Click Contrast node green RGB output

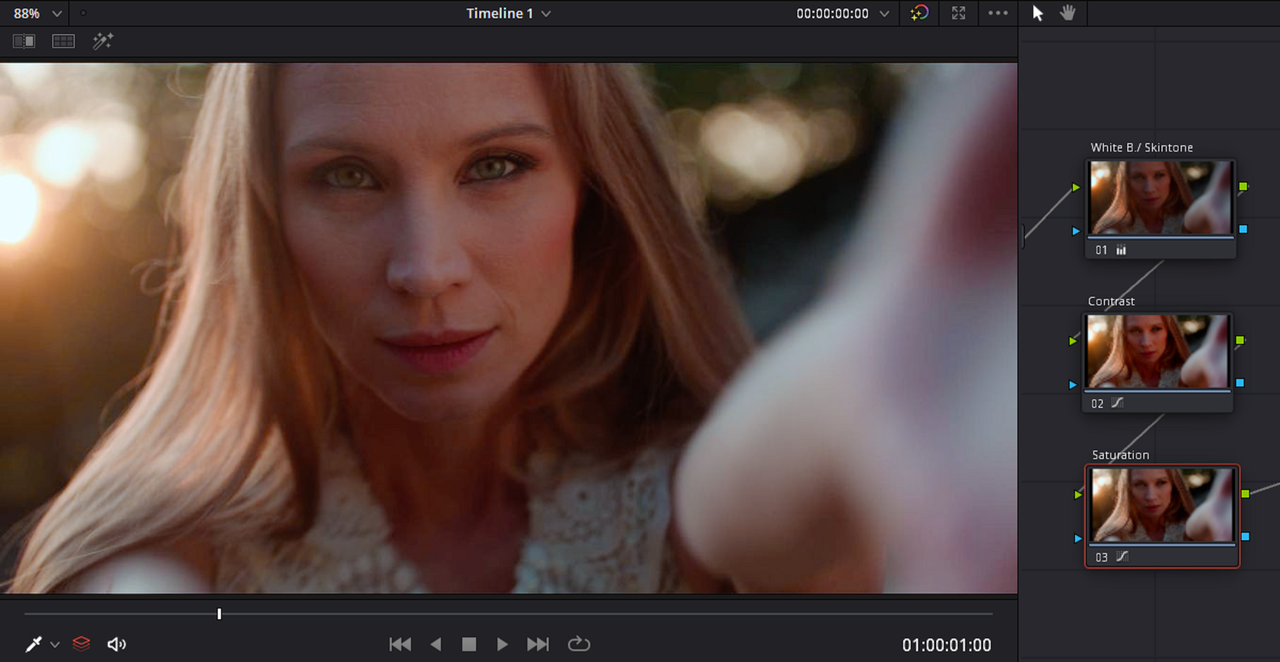coord(1240,340)
